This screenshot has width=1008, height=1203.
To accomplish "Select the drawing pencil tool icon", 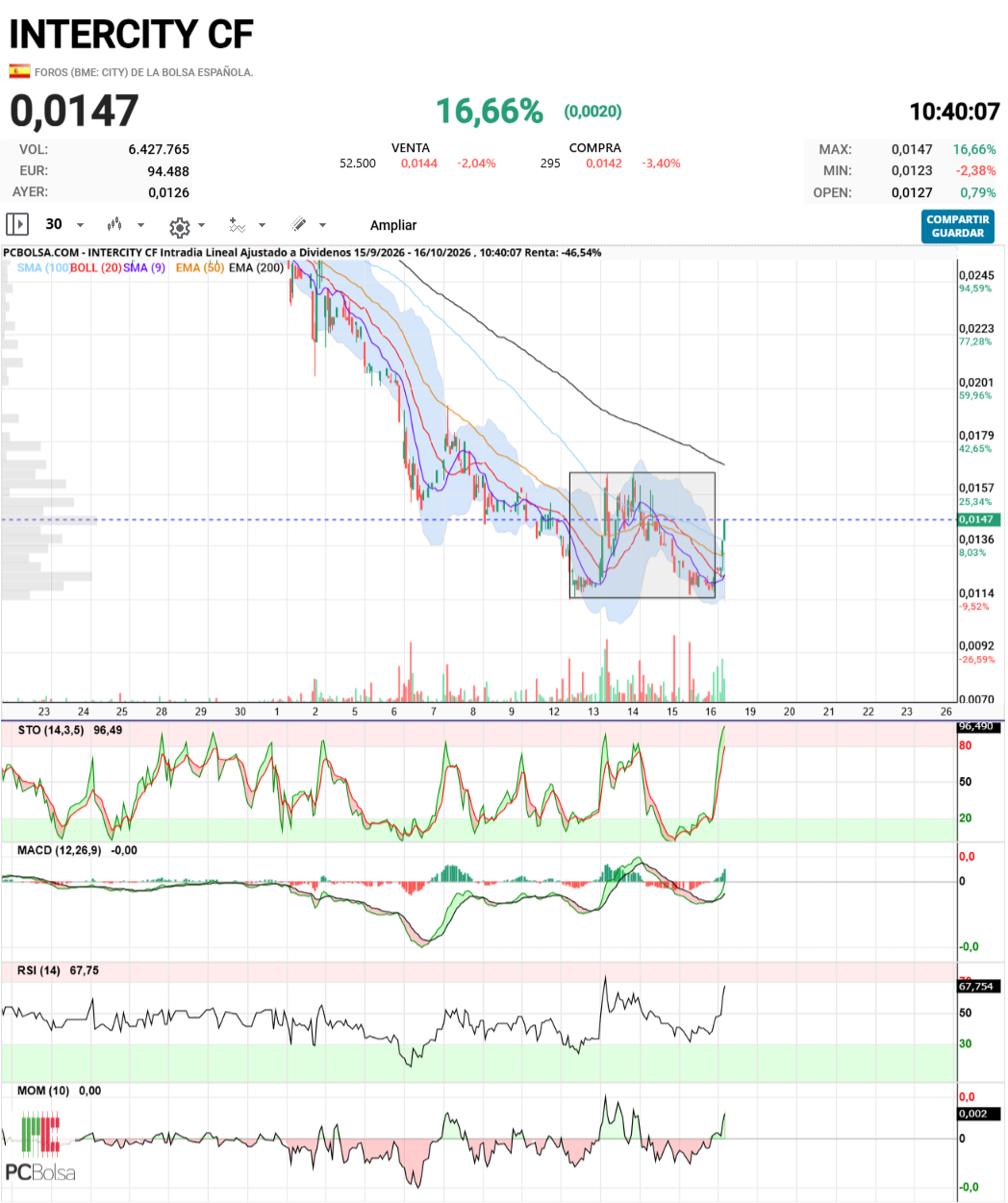I will (x=299, y=225).
